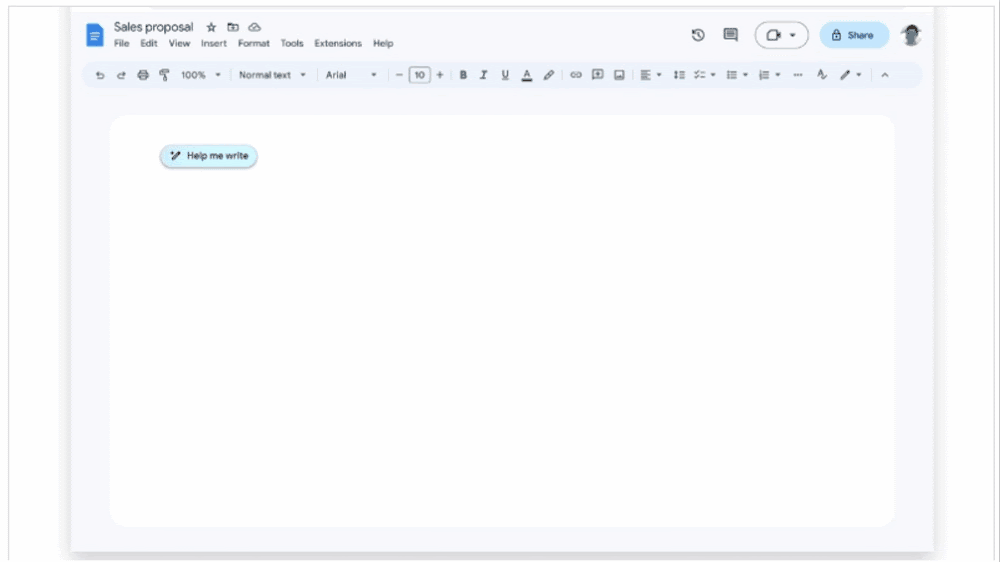The width and height of the screenshot is (1000, 562).
Task: Insert an image
Action: tap(619, 75)
